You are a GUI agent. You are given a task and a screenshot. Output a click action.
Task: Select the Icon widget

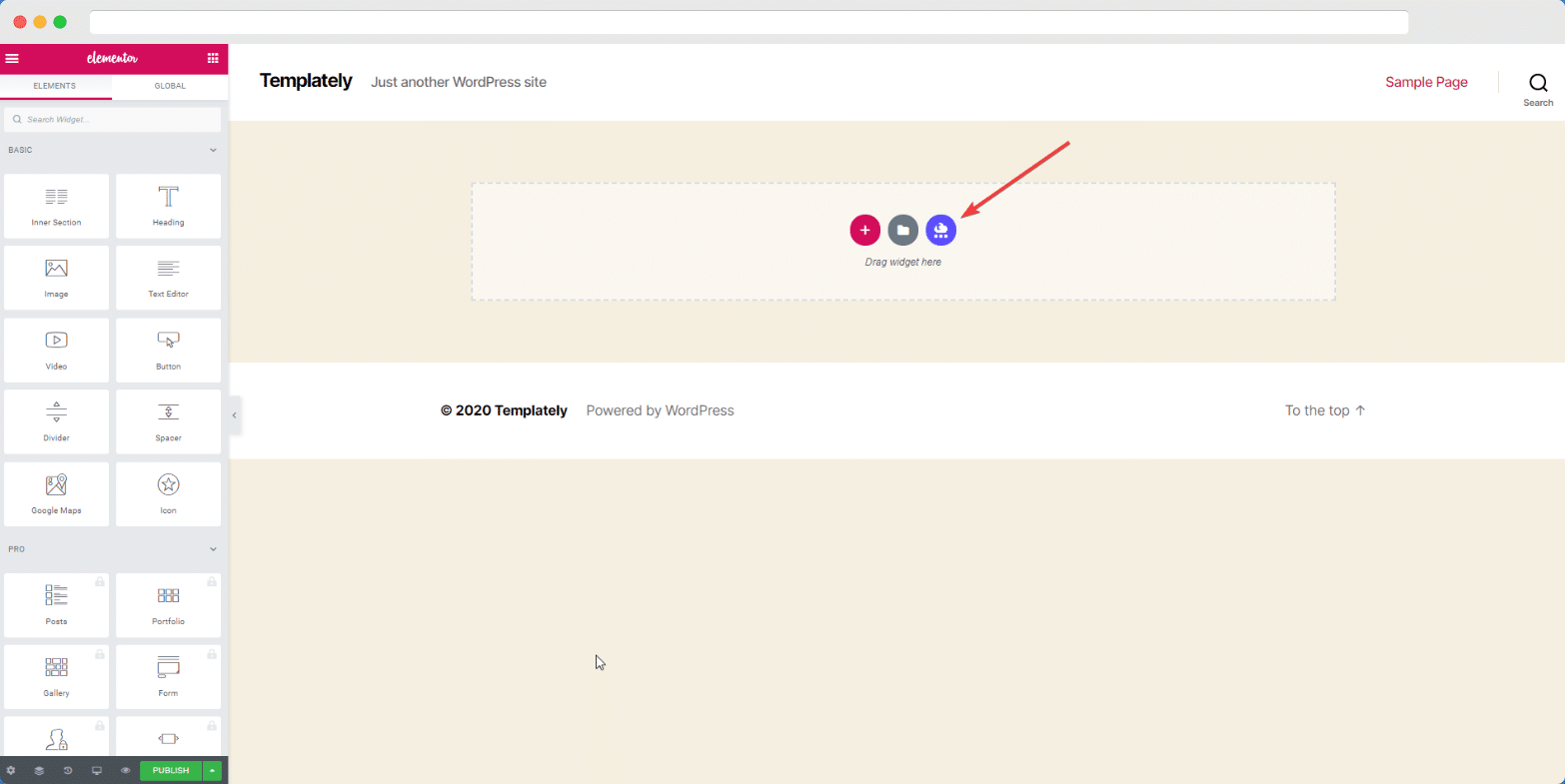point(168,493)
